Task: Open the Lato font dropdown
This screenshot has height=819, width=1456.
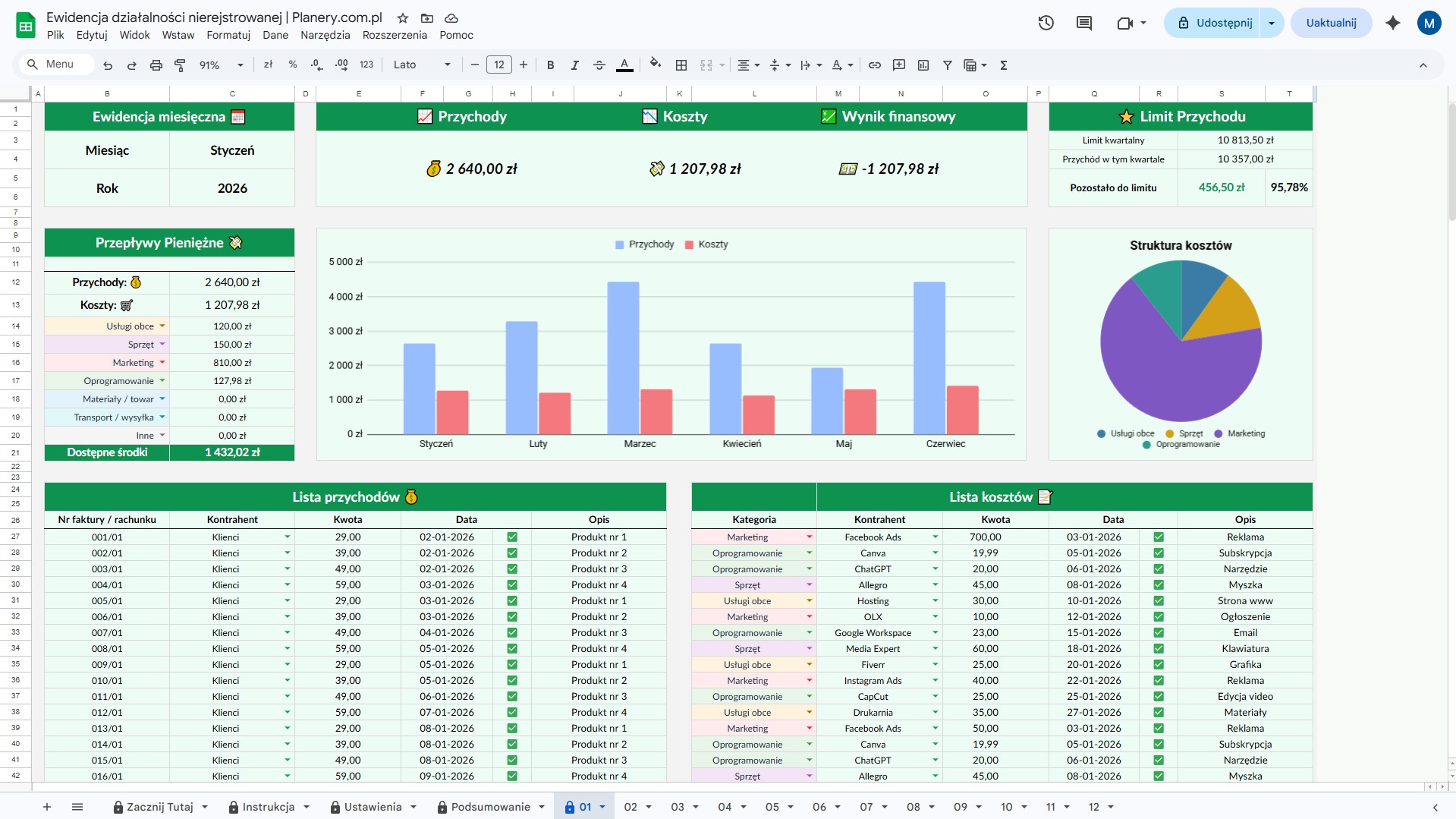Action: coord(422,65)
